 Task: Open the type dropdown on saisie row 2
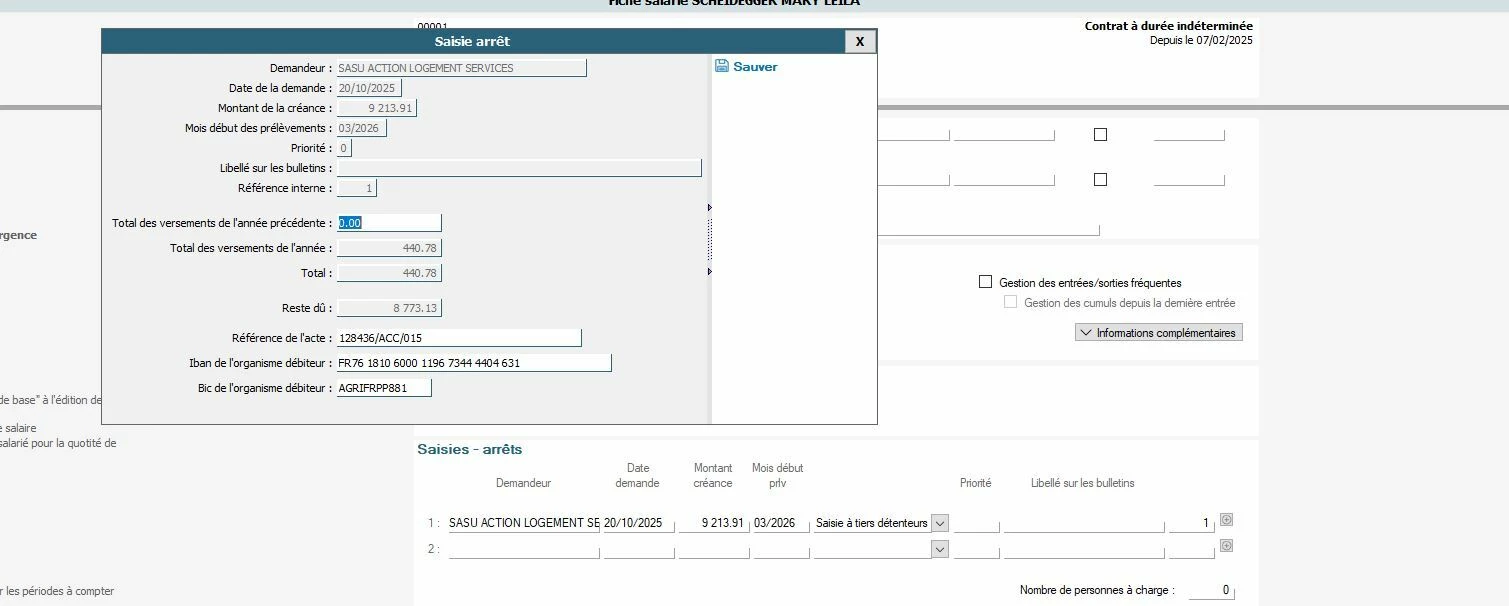coord(940,549)
